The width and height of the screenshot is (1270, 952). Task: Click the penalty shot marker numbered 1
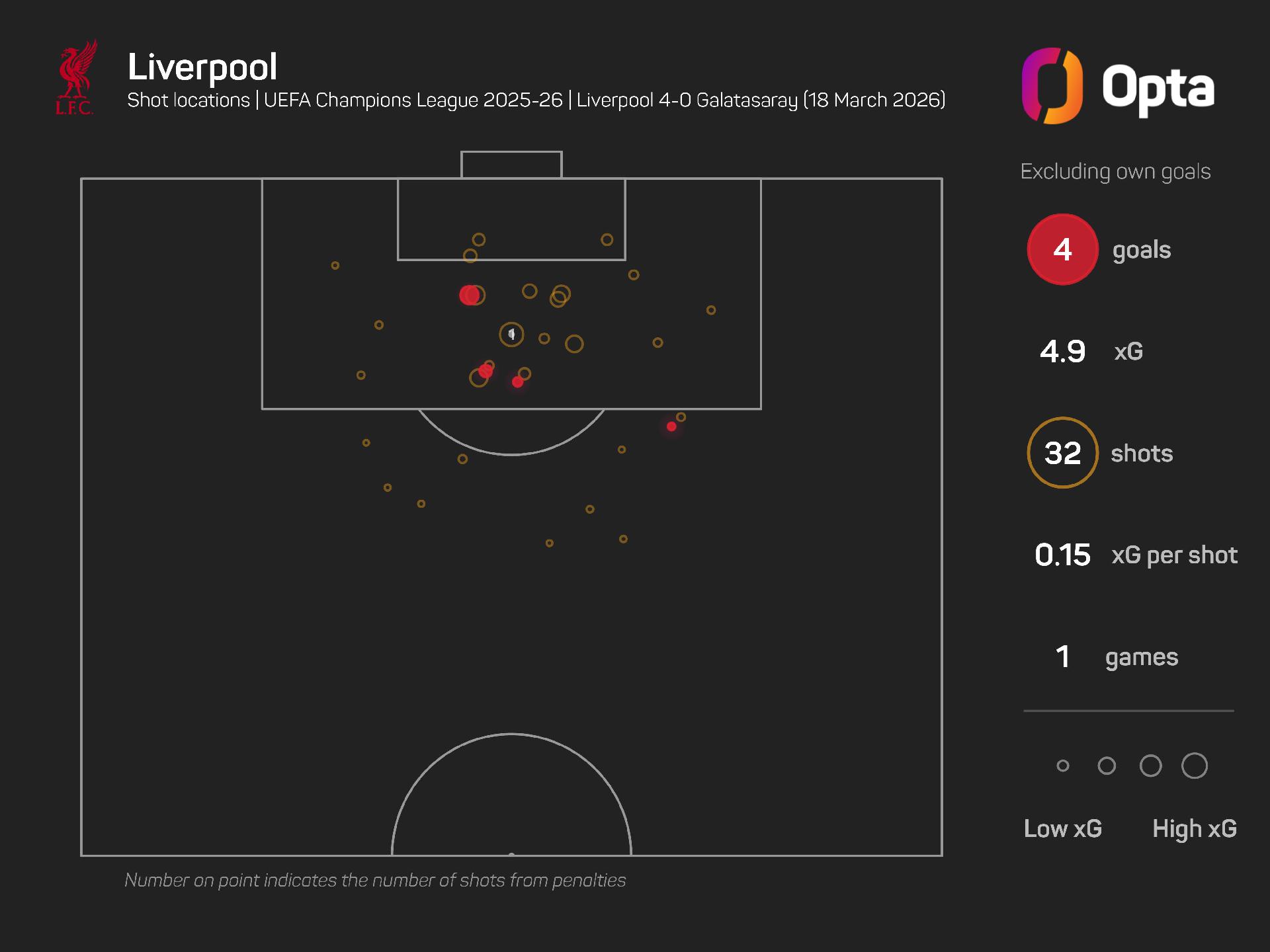511,335
